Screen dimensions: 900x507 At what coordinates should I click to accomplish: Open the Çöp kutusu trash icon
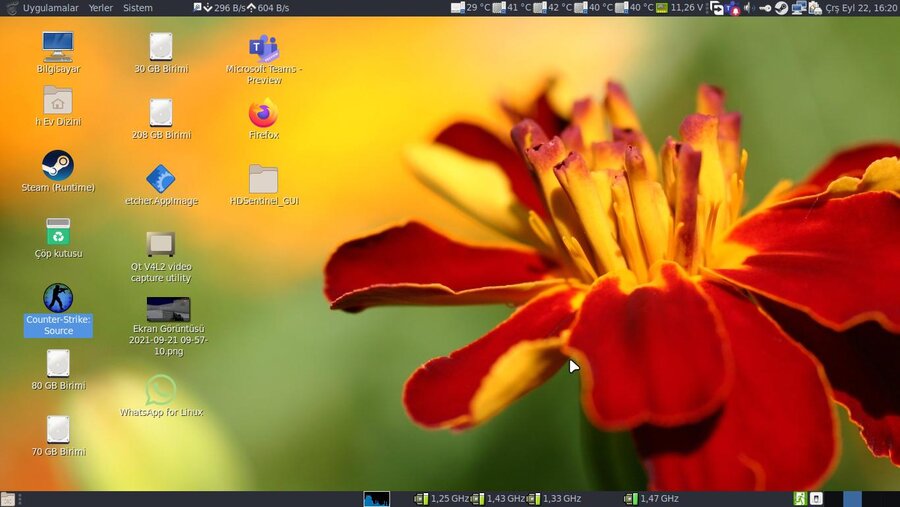click(58, 232)
